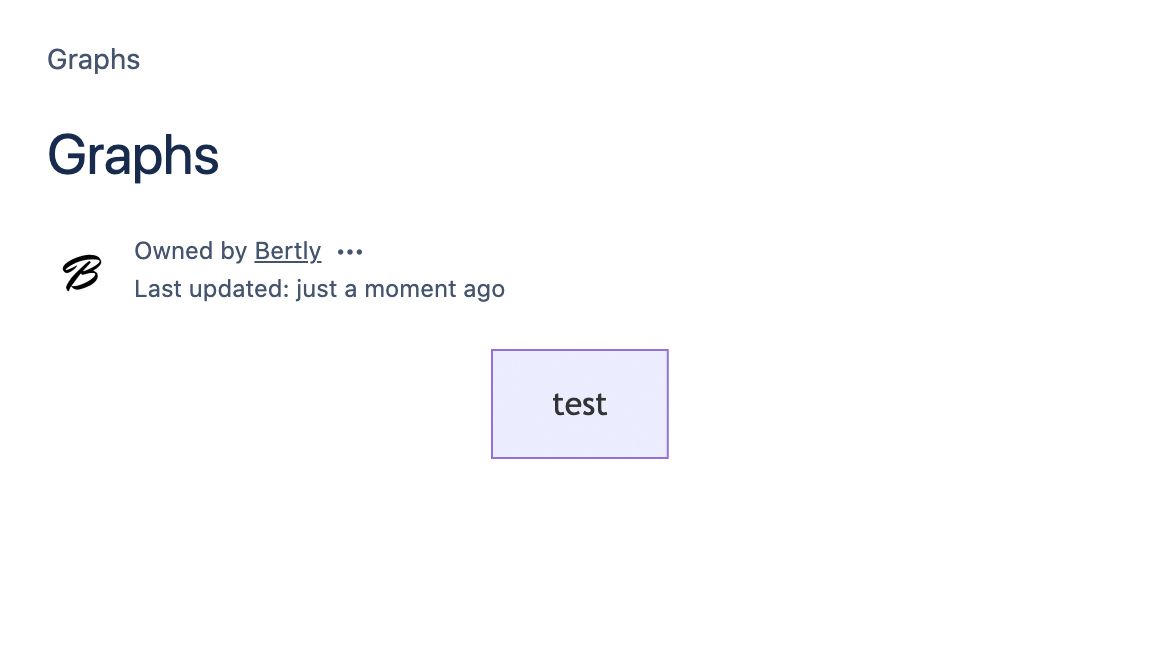Click the cursive B logo image
Image resolution: width=1160 pixels, height=660 pixels.
82,272
